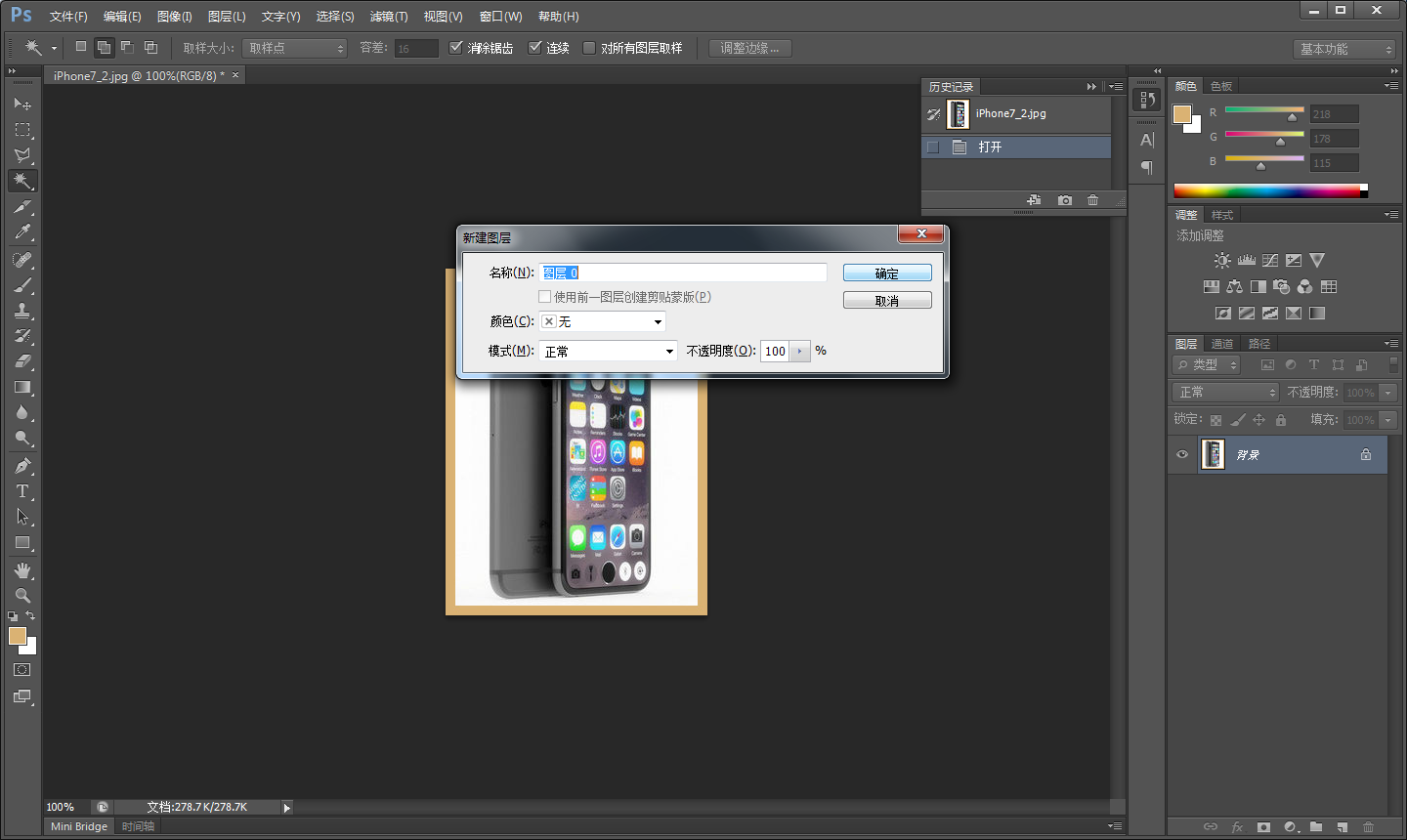Select the Gradient tool
The width and height of the screenshot is (1407, 840).
click(x=22, y=388)
